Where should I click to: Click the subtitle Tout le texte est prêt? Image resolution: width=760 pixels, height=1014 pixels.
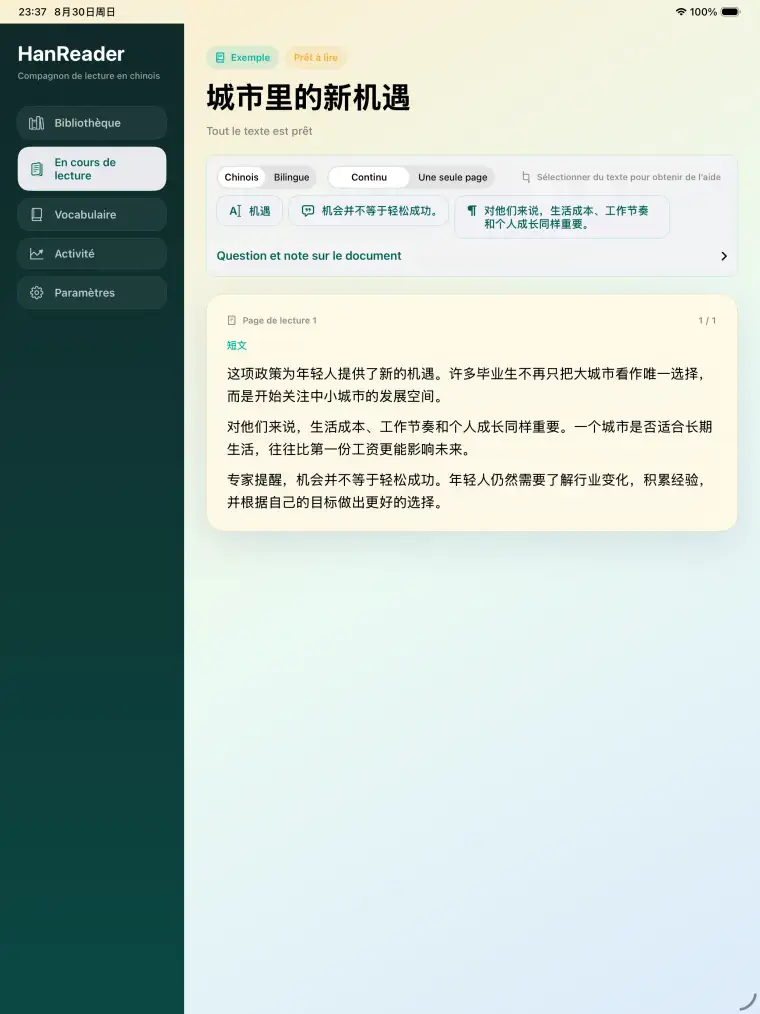259,131
